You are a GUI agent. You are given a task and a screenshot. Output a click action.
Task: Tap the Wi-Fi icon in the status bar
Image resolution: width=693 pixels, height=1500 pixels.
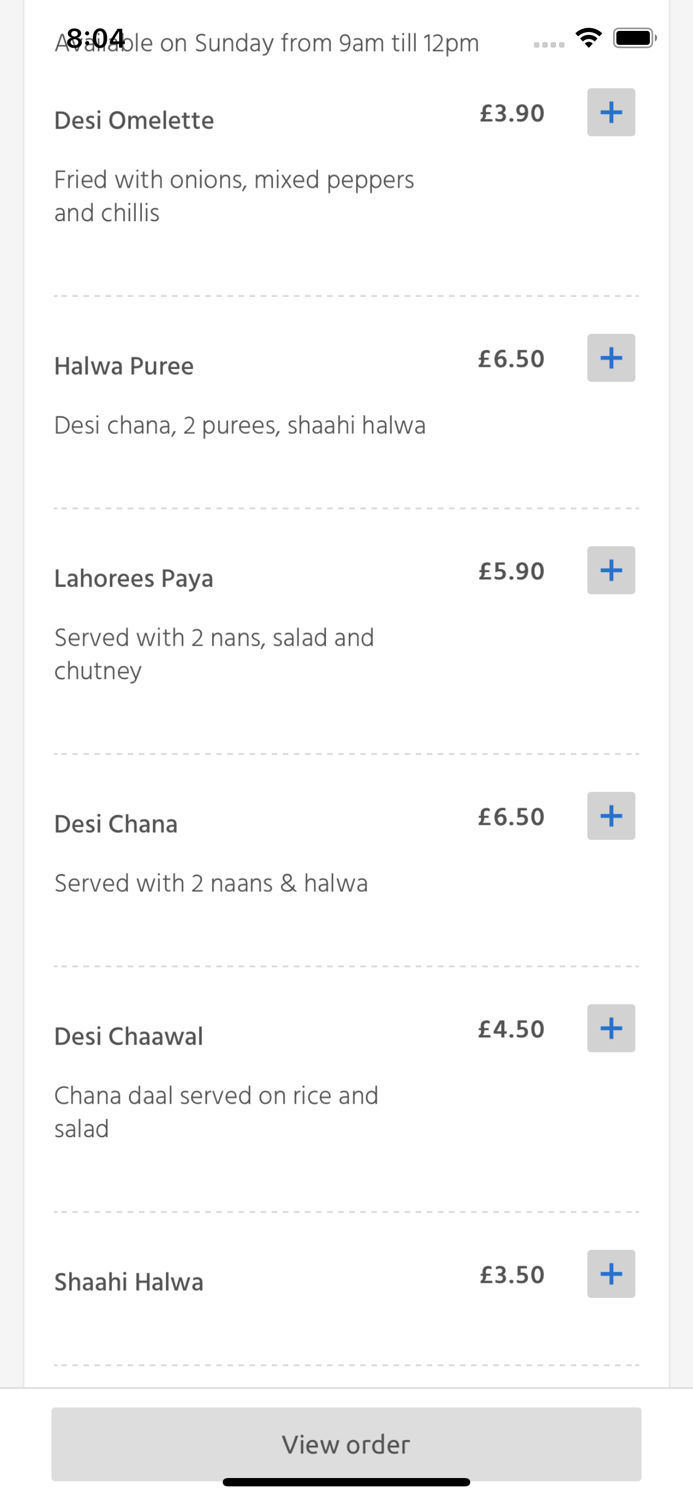click(x=588, y=37)
